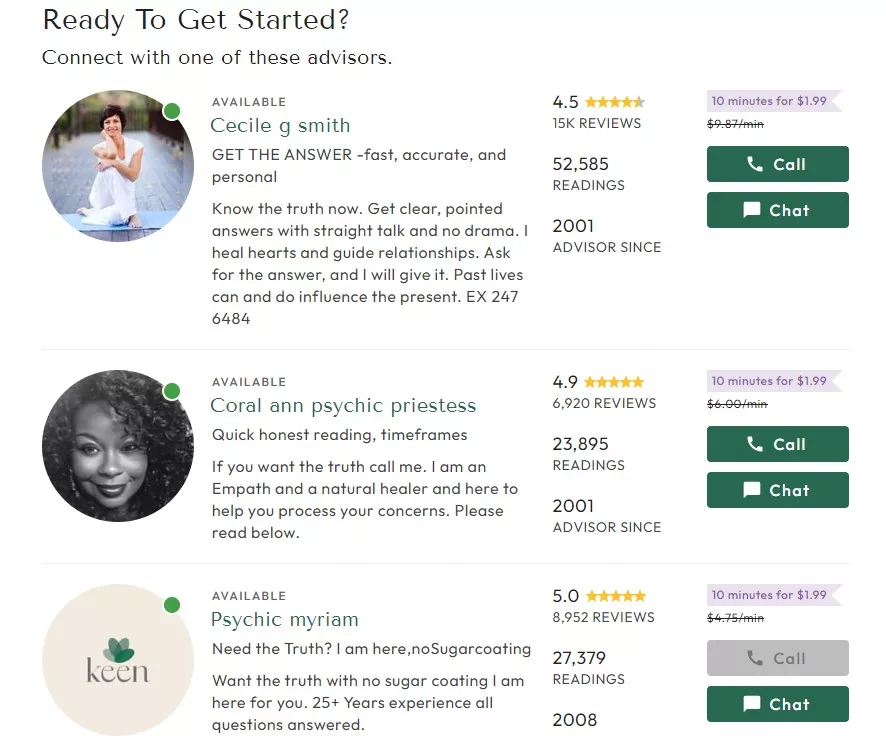Click Psychic myriam's Chat button
The image size is (886, 736).
click(x=777, y=704)
